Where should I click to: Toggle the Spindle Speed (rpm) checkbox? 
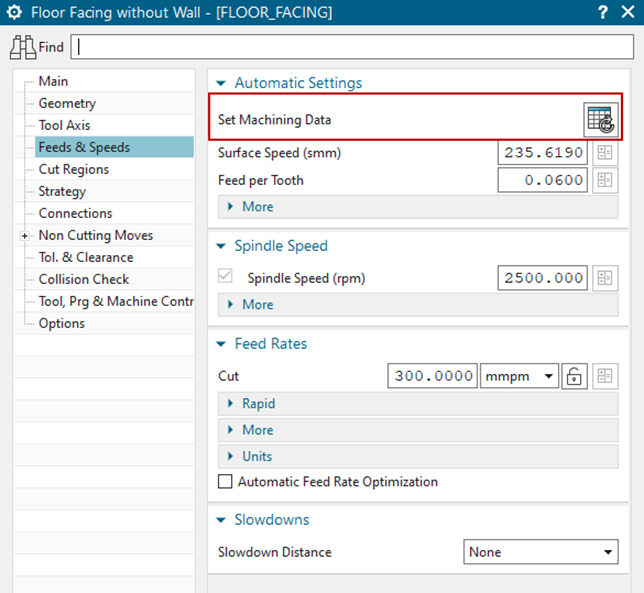pyautogui.click(x=225, y=279)
